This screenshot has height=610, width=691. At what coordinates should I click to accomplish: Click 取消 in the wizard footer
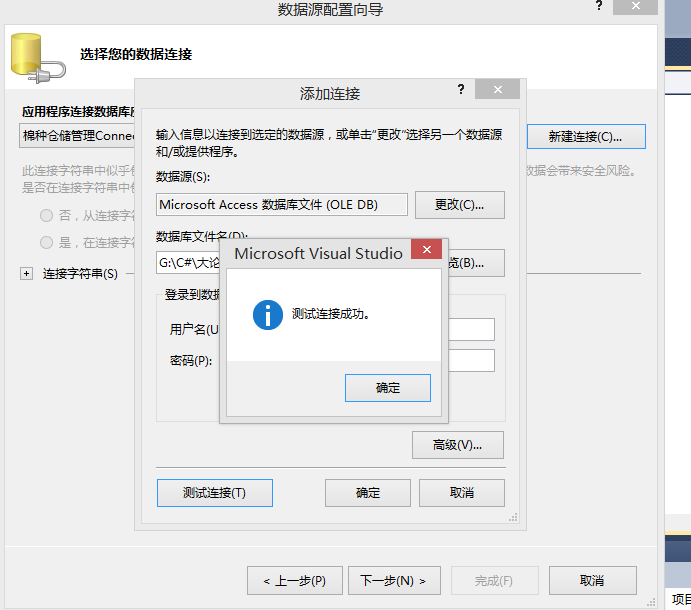592,581
